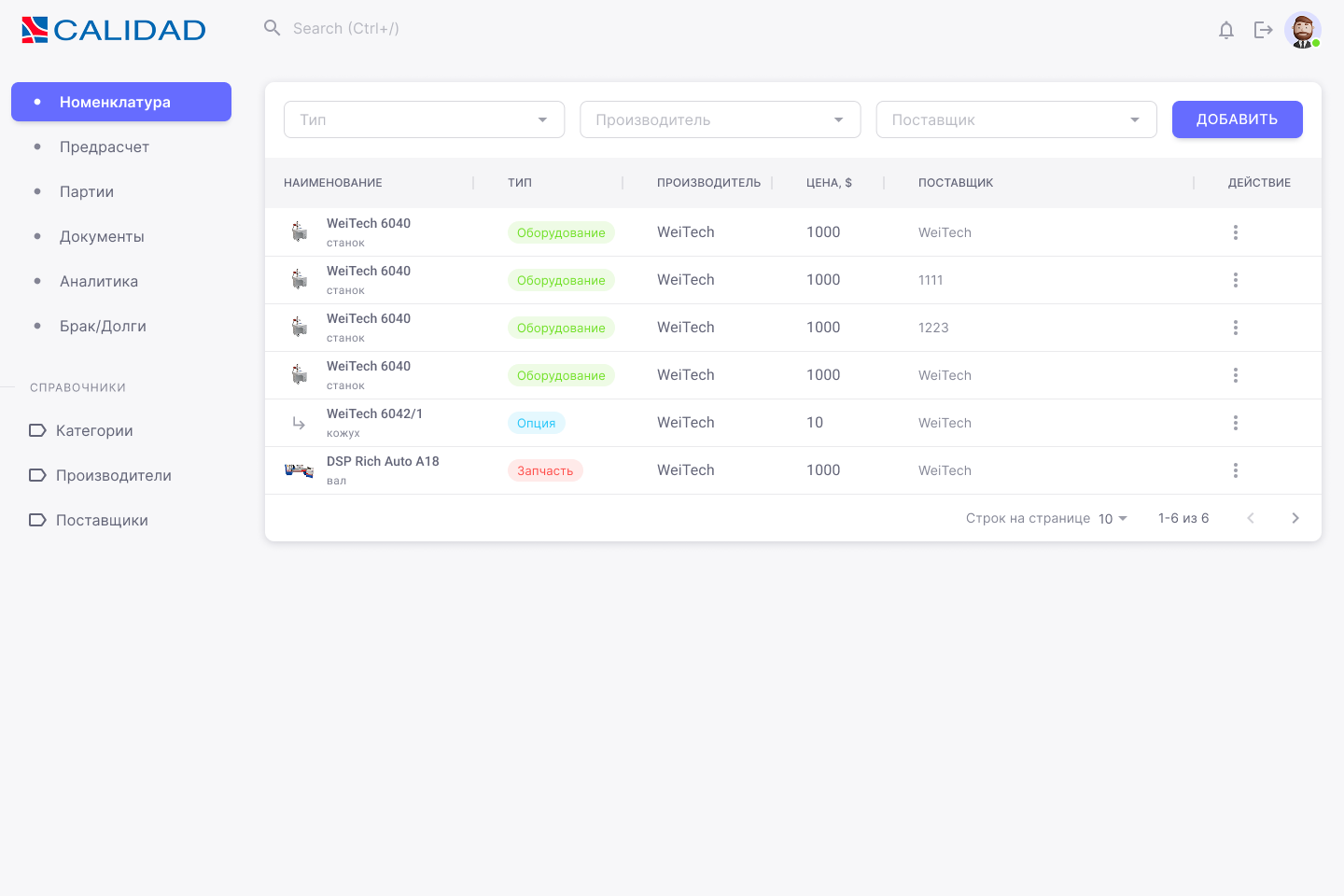
Task: Click the Поставщики tag icon
Action: 37,520
